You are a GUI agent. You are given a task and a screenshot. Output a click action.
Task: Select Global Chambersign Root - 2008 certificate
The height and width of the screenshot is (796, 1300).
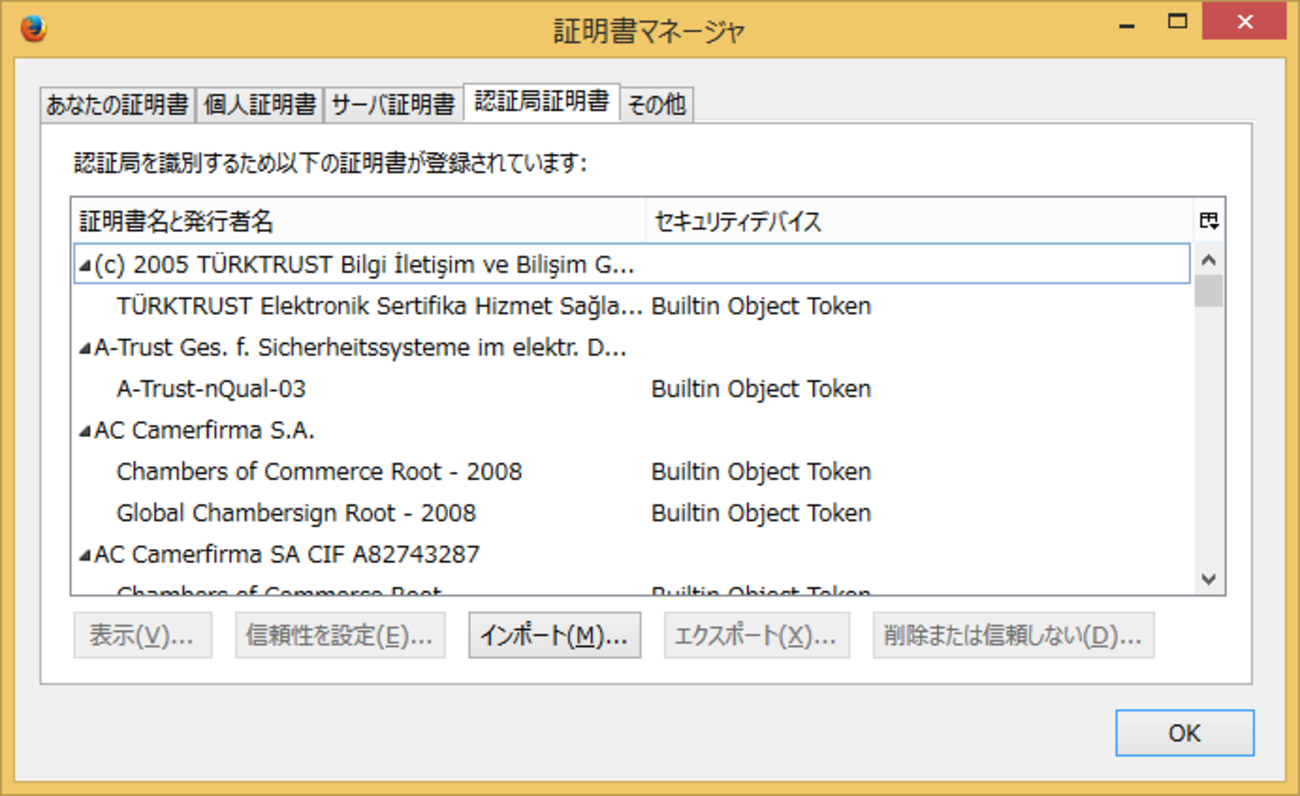[x=296, y=514]
